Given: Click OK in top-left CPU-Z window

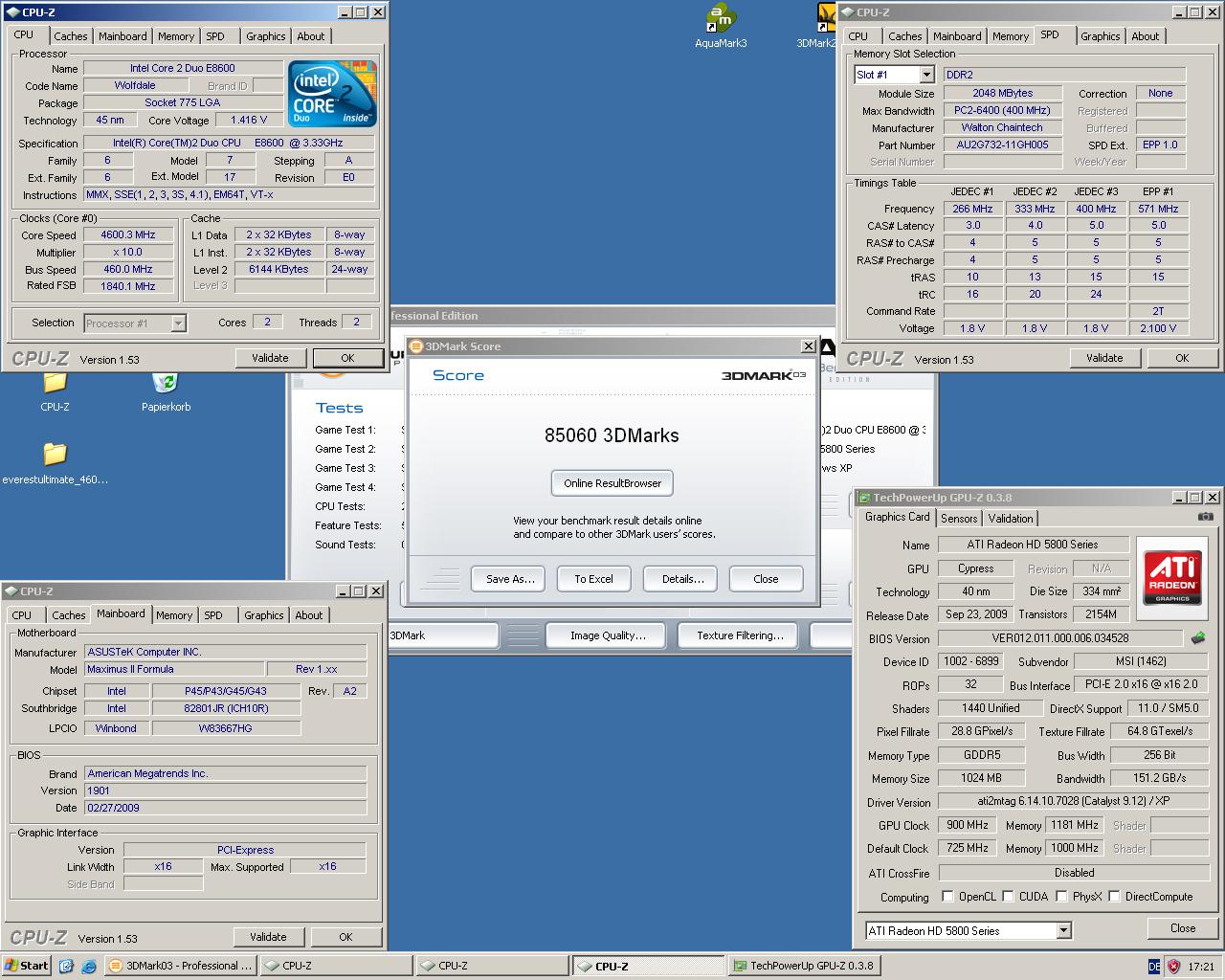Looking at the screenshot, I should (347, 358).
